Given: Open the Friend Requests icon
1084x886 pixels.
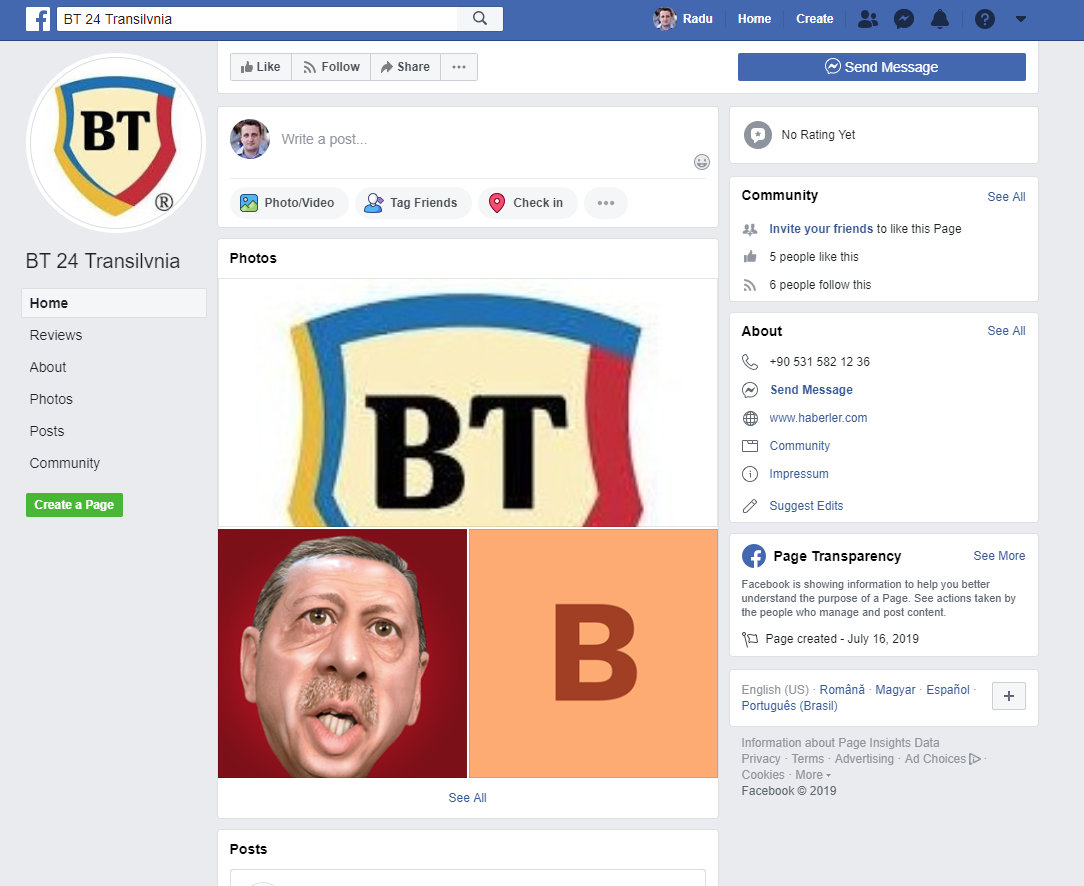Looking at the screenshot, I should click(x=868, y=19).
